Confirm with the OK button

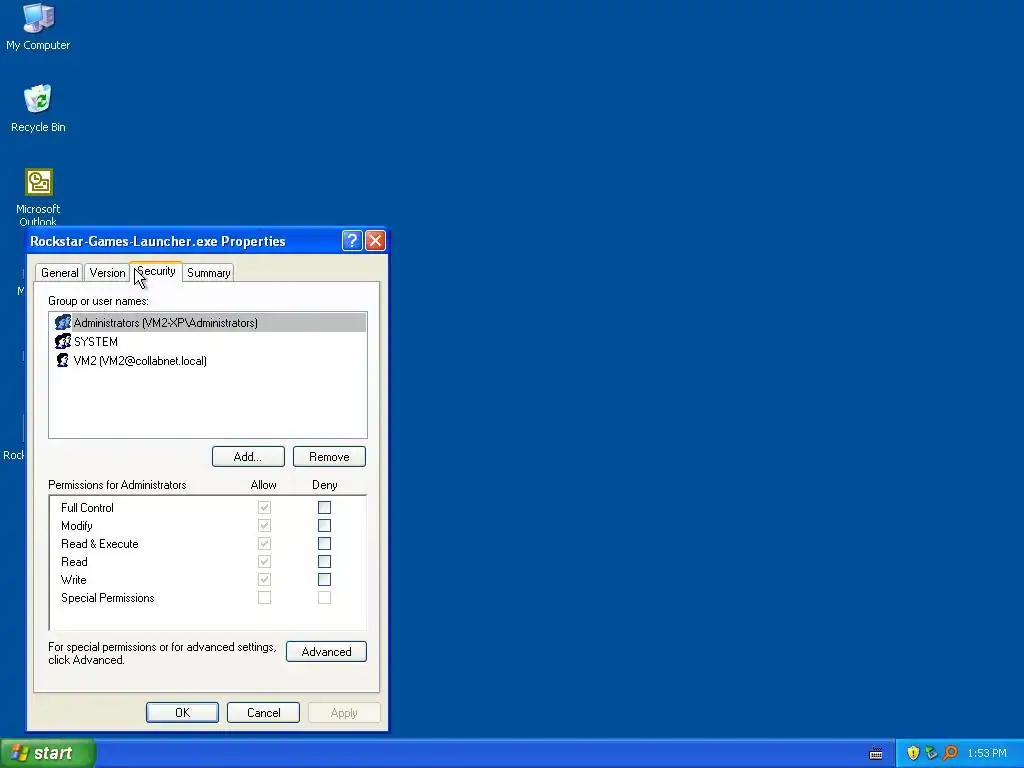182,712
